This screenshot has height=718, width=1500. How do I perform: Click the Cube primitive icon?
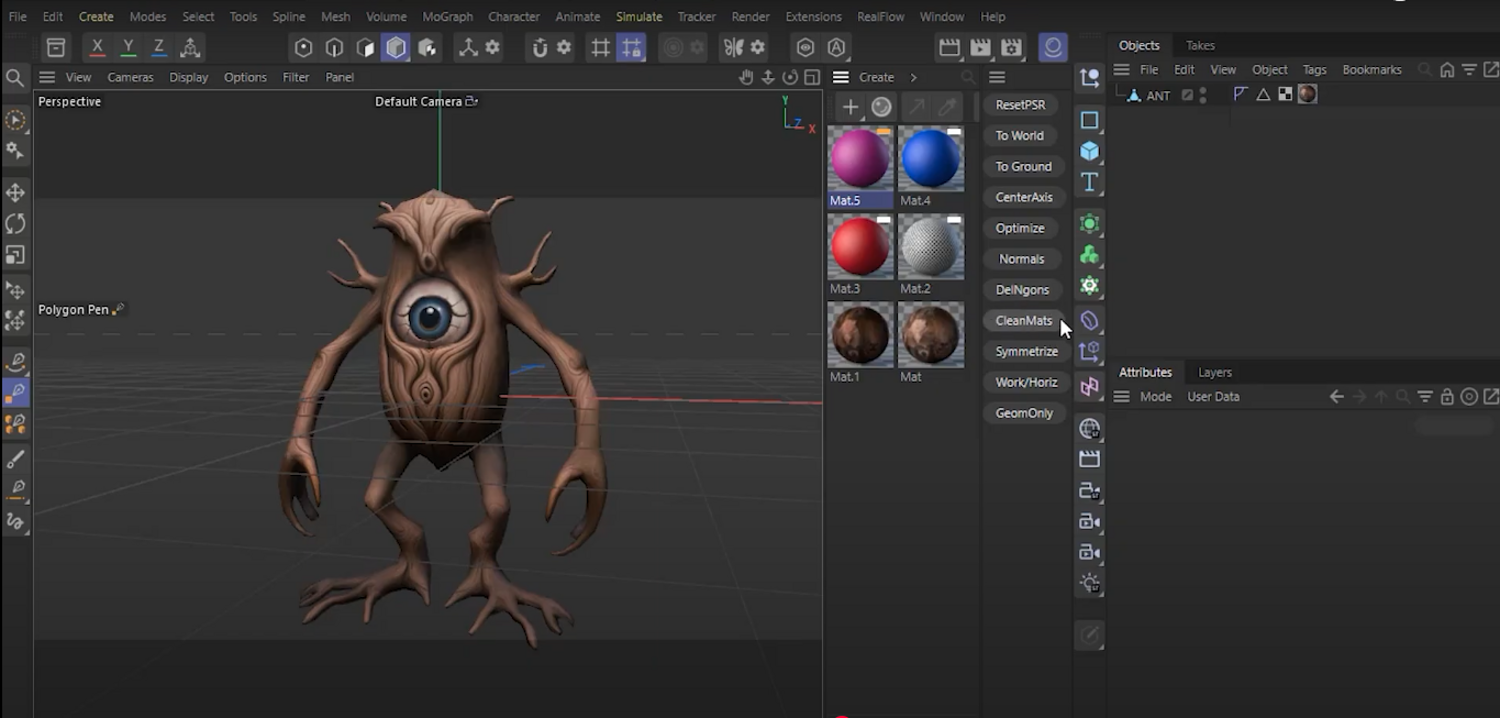click(x=1089, y=151)
